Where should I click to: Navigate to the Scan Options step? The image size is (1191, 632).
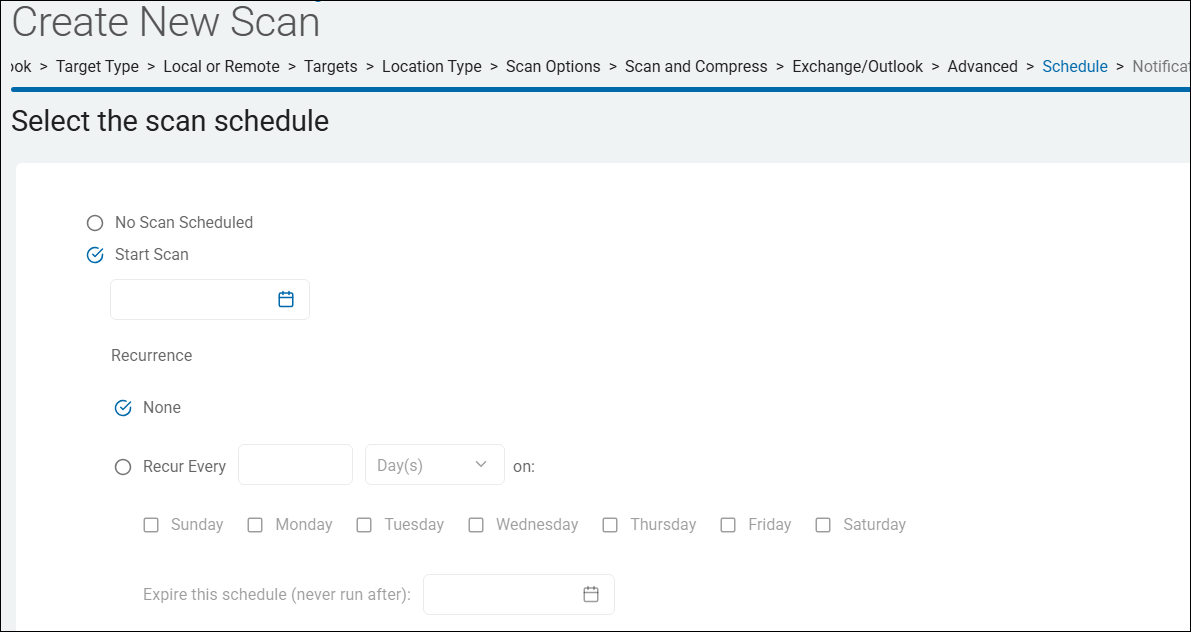point(553,67)
